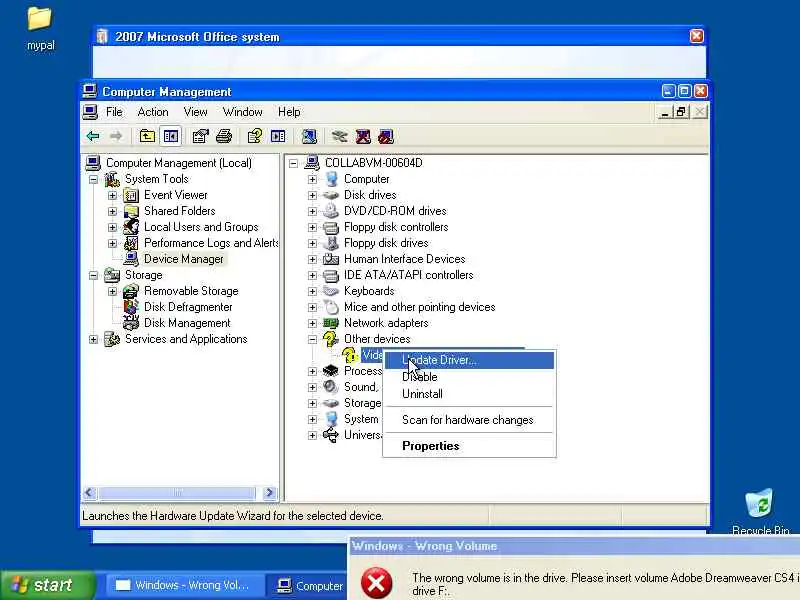
Task: Close the 2007 Microsoft Office system window
Action: pos(696,36)
